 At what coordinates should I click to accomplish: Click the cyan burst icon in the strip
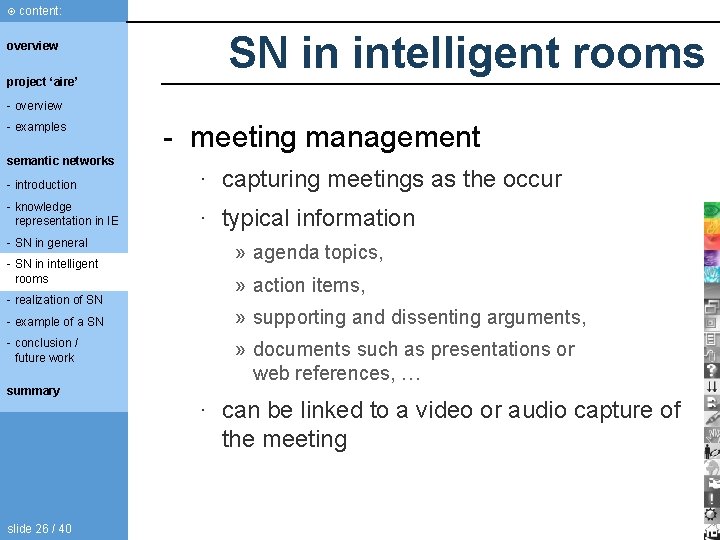tap(712, 274)
